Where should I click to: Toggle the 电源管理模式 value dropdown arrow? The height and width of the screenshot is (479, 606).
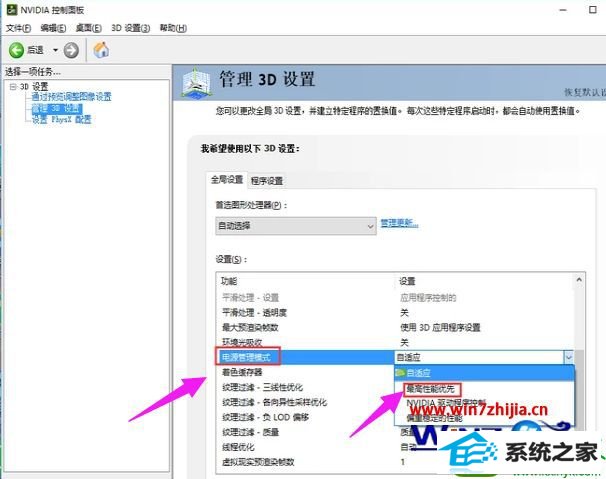point(569,357)
